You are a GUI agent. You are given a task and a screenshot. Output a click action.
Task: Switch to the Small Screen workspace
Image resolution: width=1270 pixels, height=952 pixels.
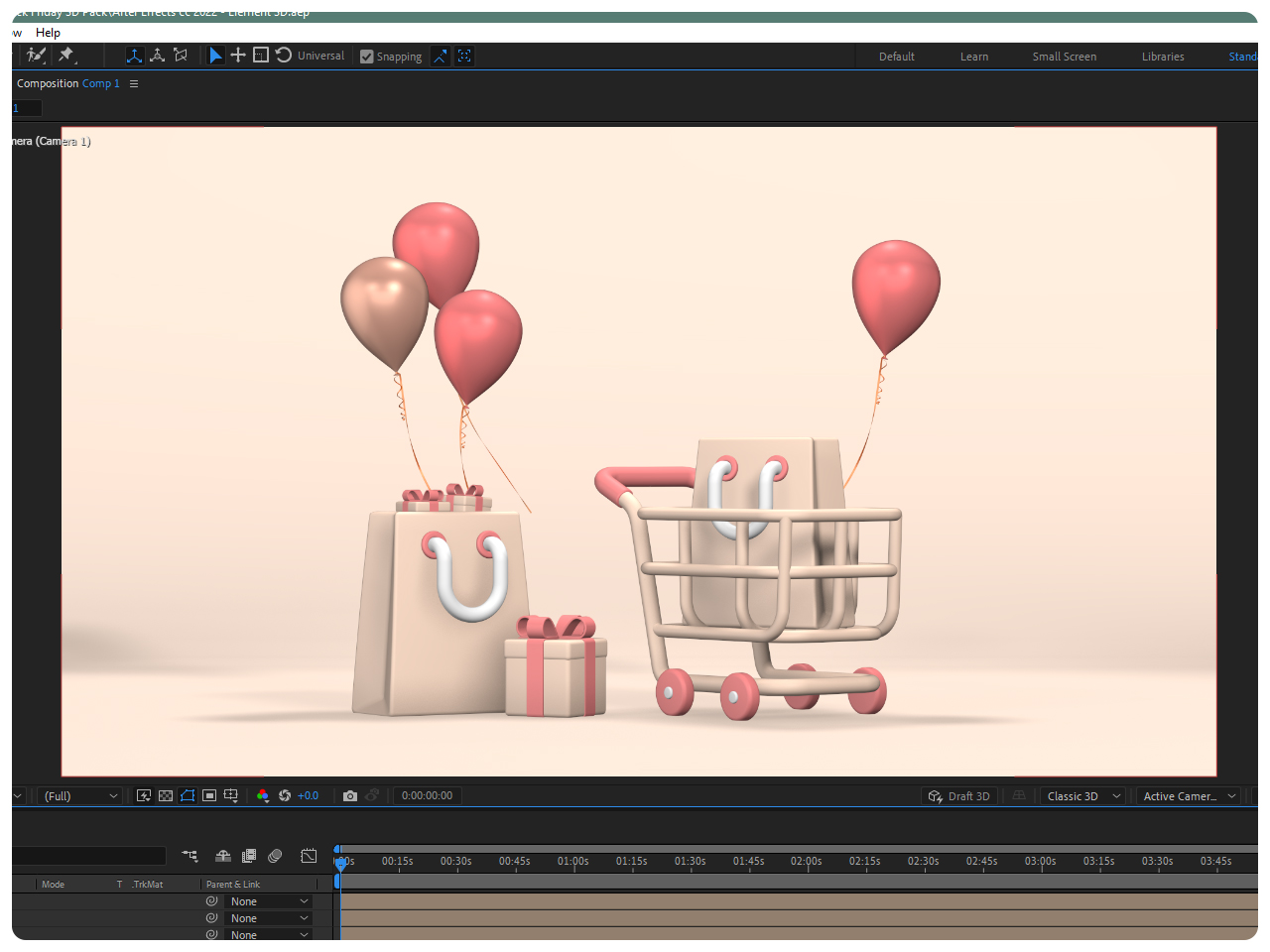click(1064, 57)
